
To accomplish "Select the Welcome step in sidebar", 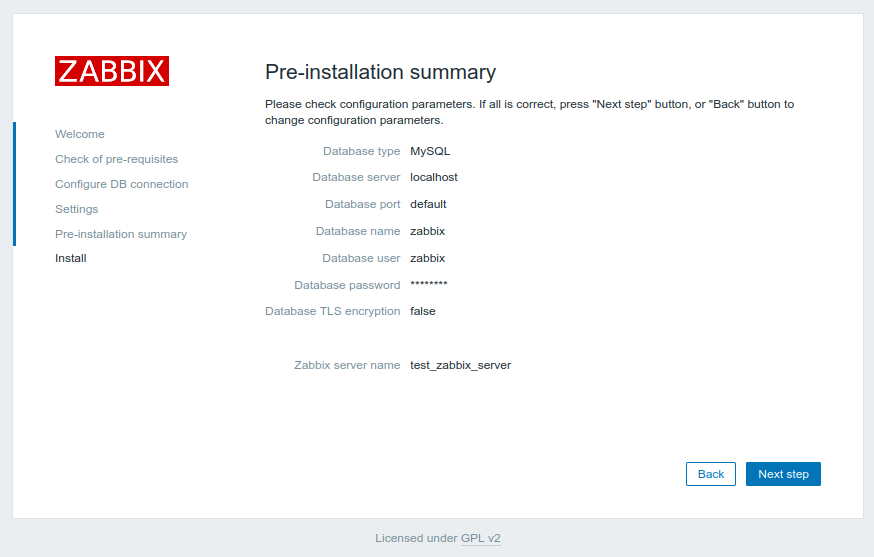I will (80, 134).
